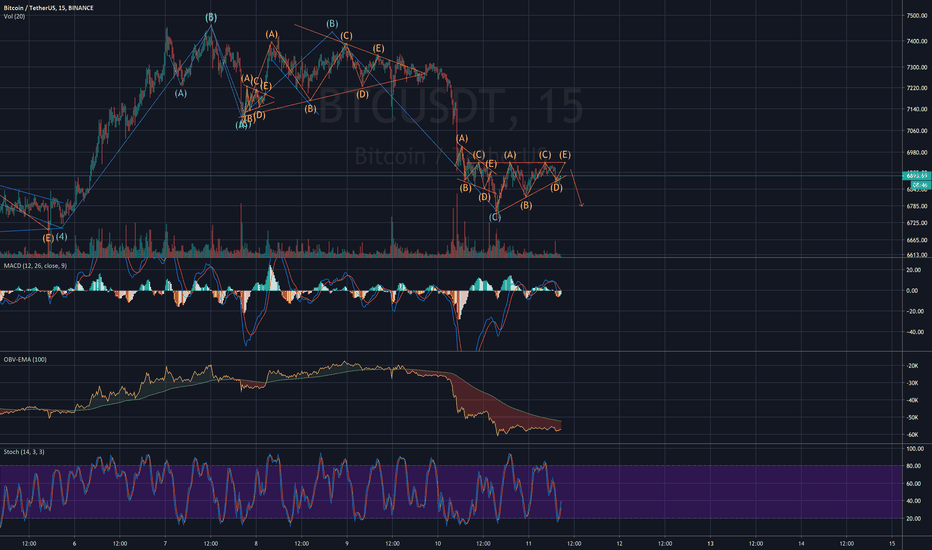Click the 6613.00 price axis label
The width and height of the screenshot is (932, 550).
[x=916, y=255]
